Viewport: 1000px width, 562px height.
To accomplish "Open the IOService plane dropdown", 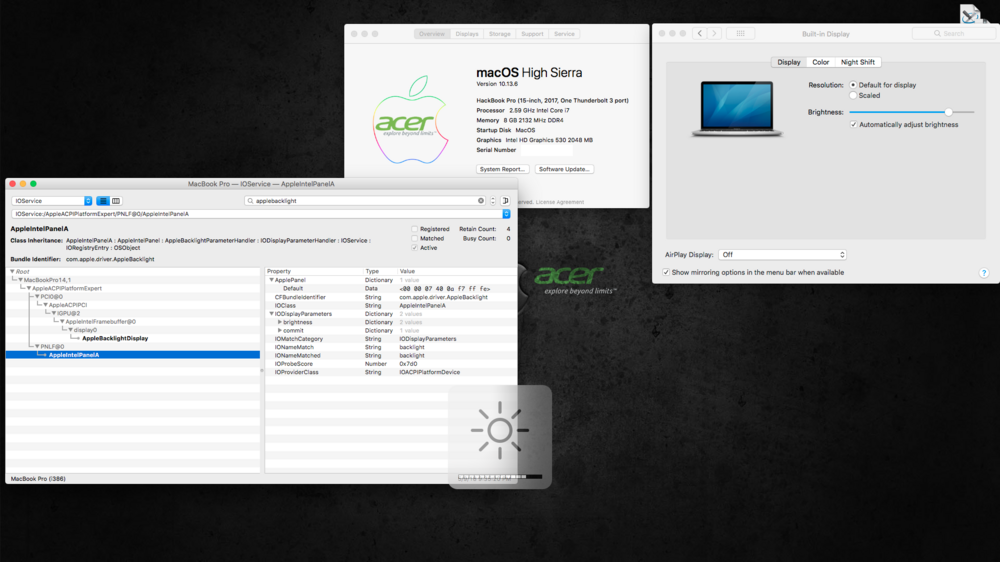I will [52, 201].
